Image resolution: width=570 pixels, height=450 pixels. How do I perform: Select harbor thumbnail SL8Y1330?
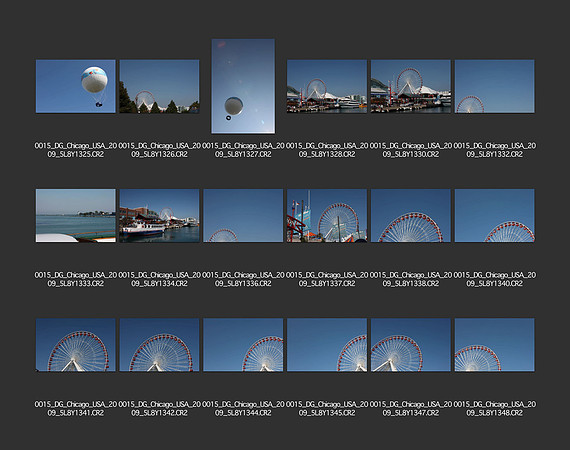pyautogui.click(x=411, y=86)
